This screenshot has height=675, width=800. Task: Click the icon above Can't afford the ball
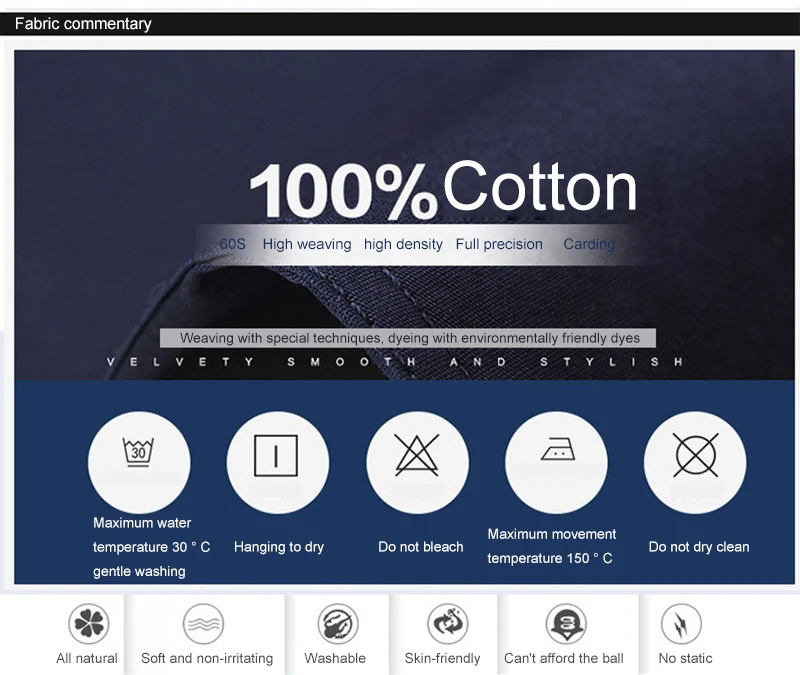566,623
